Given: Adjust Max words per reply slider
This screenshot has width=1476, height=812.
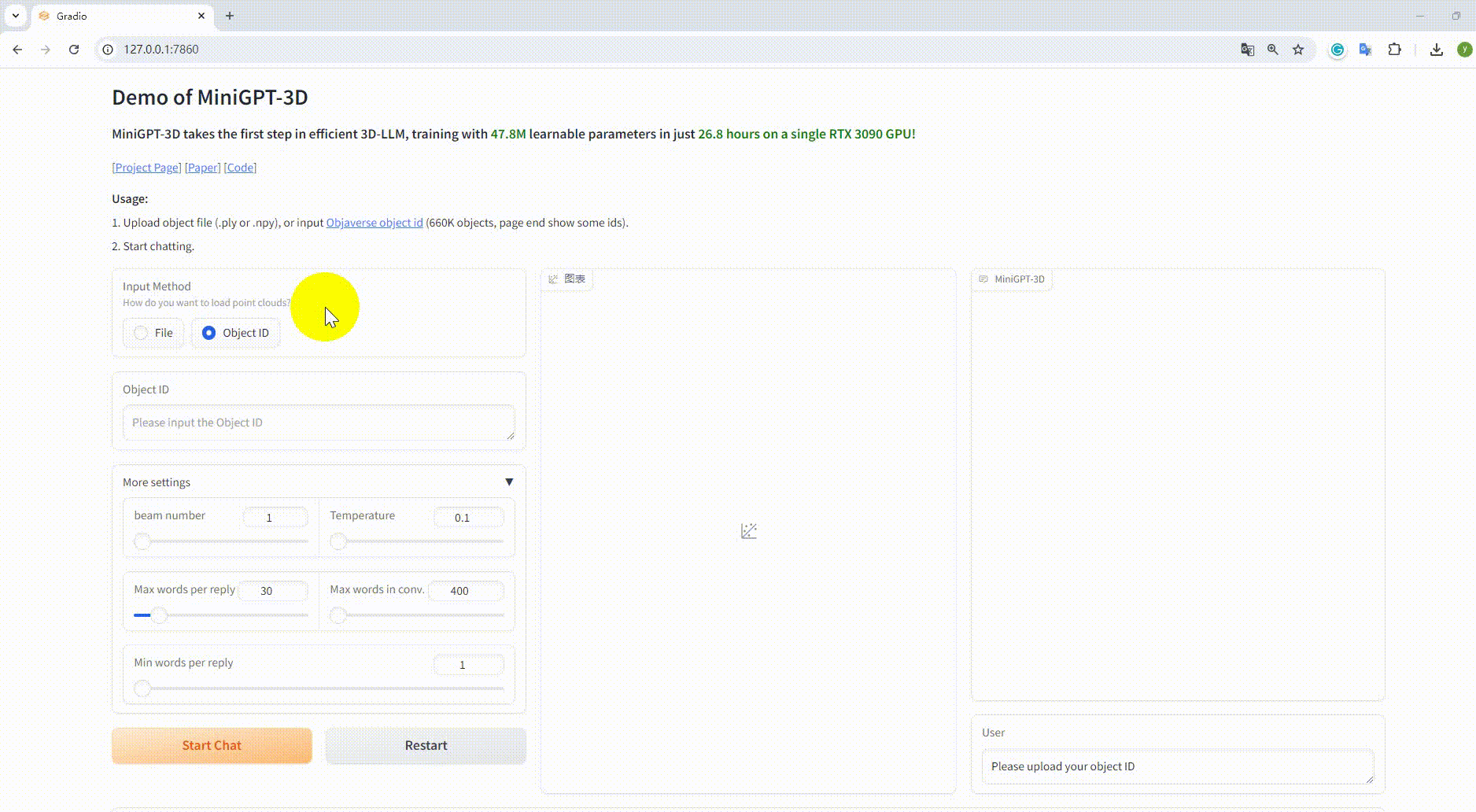Looking at the screenshot, I should [x=221, y=615].
